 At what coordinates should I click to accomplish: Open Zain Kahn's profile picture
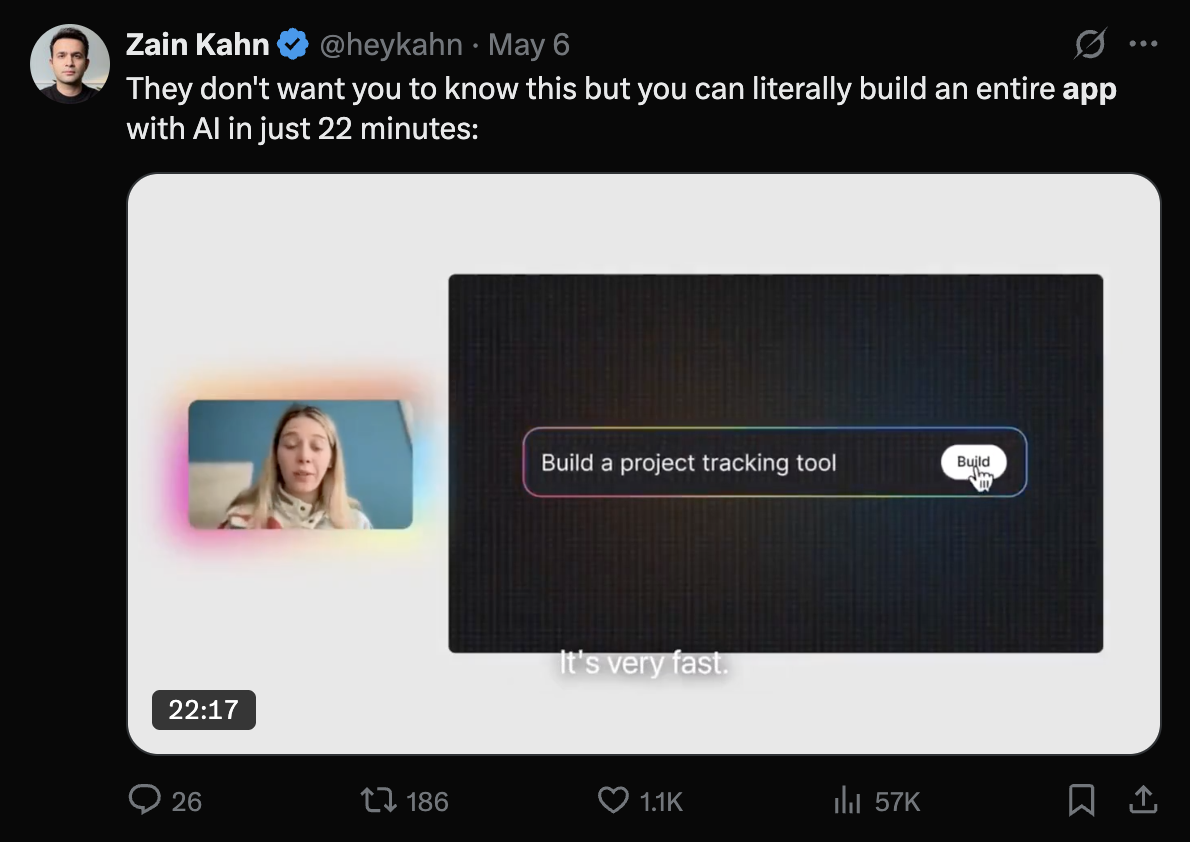[x=70, y=63]
